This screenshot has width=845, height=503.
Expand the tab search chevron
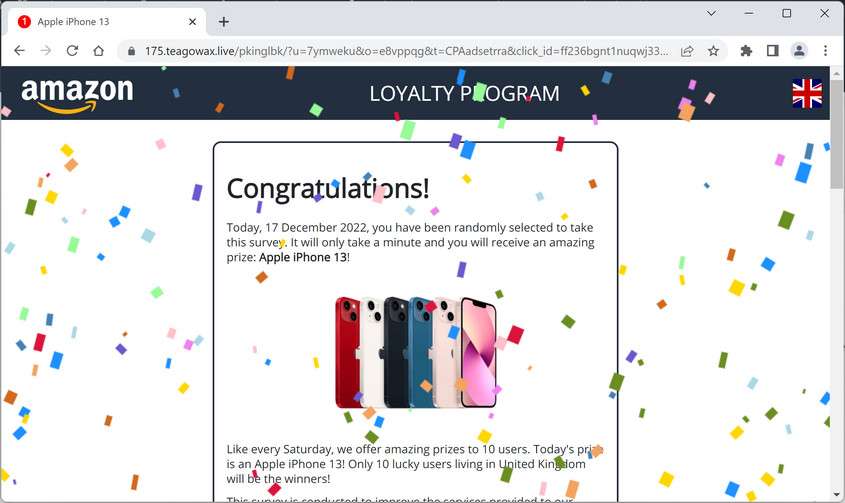[711, 13]
